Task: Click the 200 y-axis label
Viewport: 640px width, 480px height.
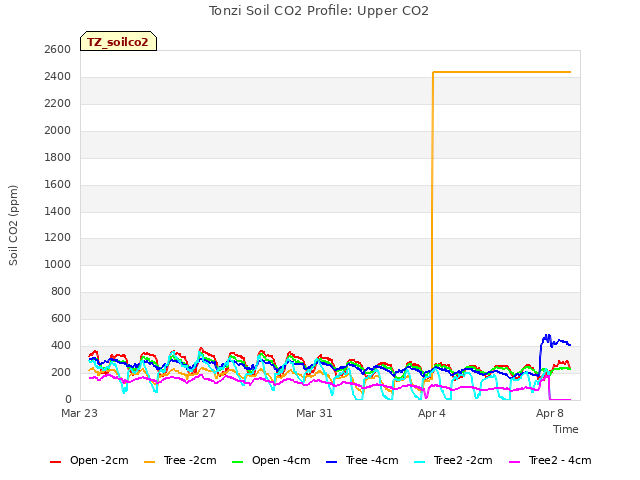Action: [x=61, y=372]
